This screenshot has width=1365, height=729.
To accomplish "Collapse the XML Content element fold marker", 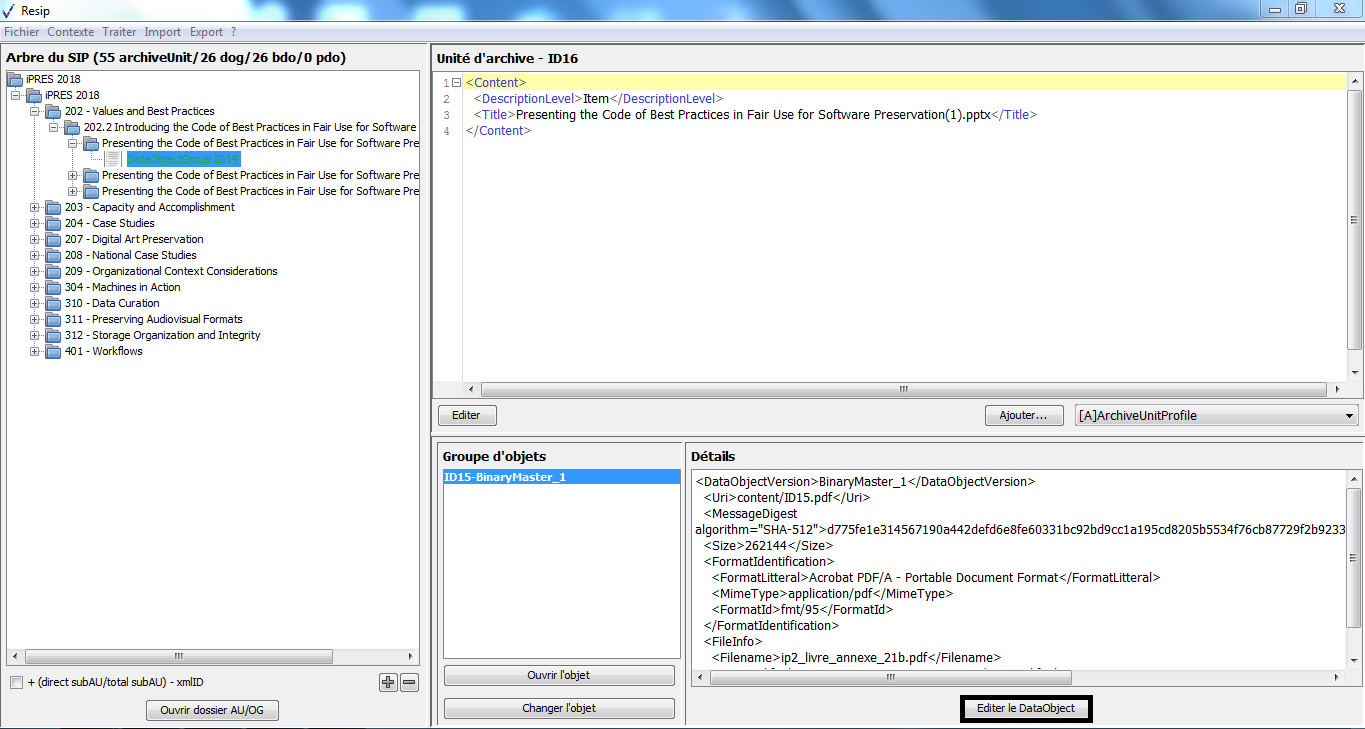I will click(x=456, y=83).
